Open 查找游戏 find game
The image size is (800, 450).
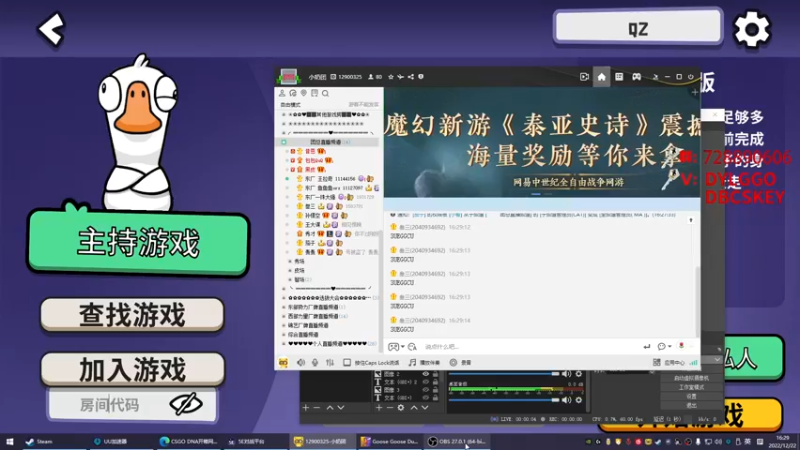point(132,314)
